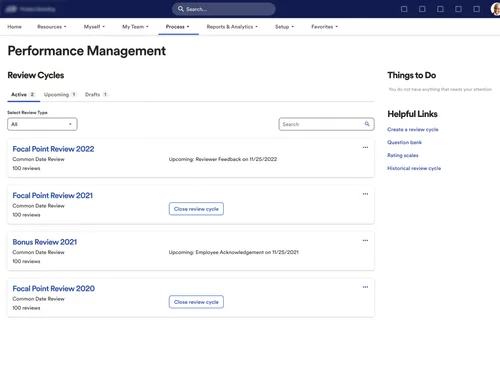This screenshot has width=500, height=382.
Task: Click the Things to Do heading
Action: [412, 75]
